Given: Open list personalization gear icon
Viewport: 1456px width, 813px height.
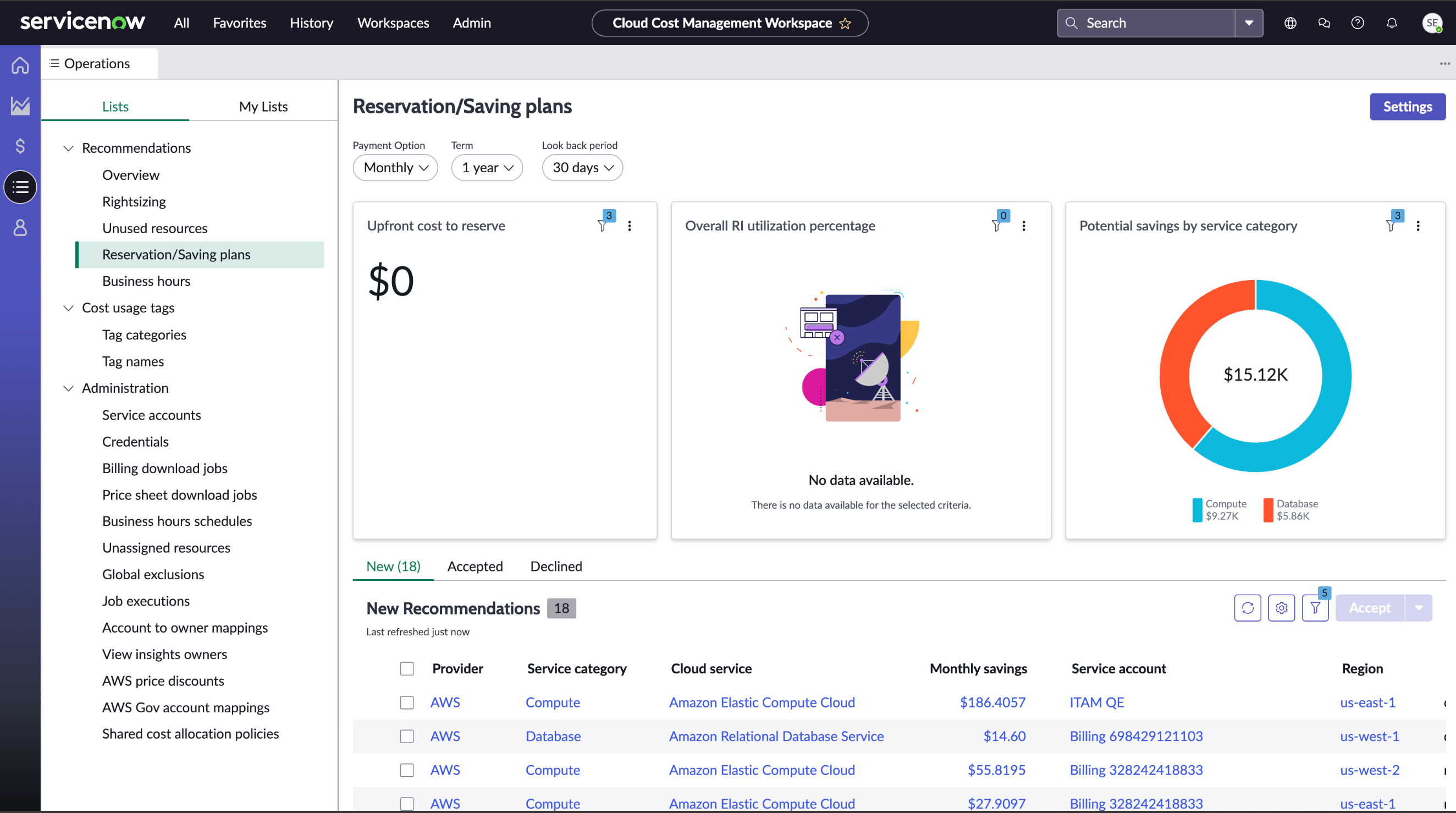Looking at the screenshot, I should coord(1281,608).
